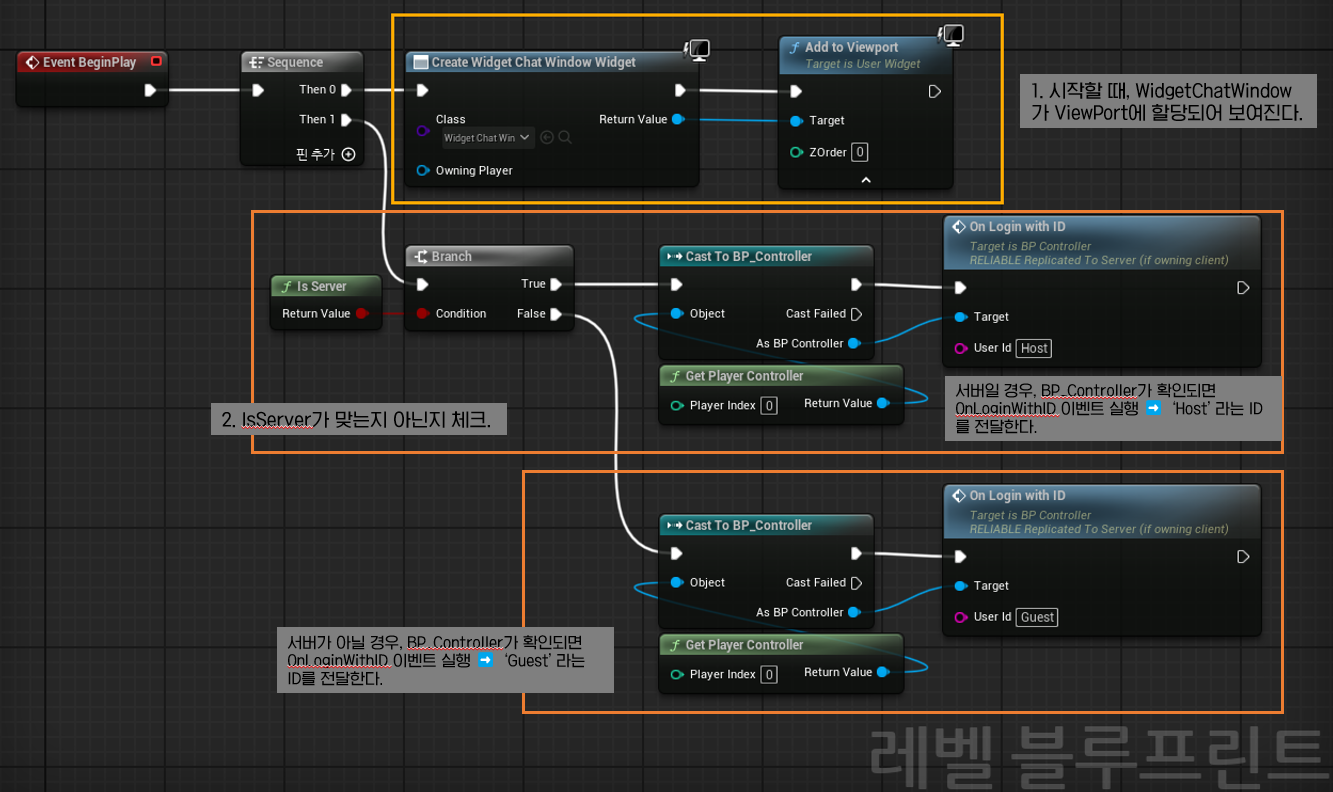Click the Sequence node header icon
Viewport: 1333px width, 792px height.
point(257,62)
